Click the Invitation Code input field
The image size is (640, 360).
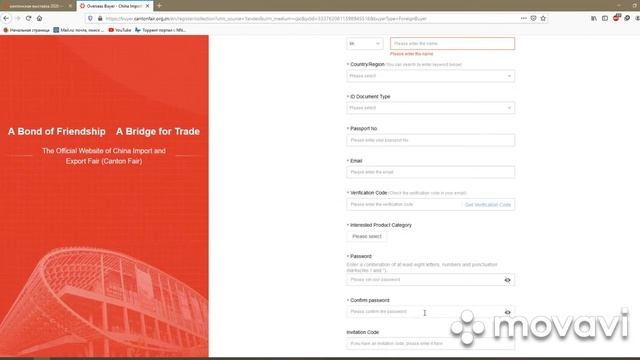(430, 344)
